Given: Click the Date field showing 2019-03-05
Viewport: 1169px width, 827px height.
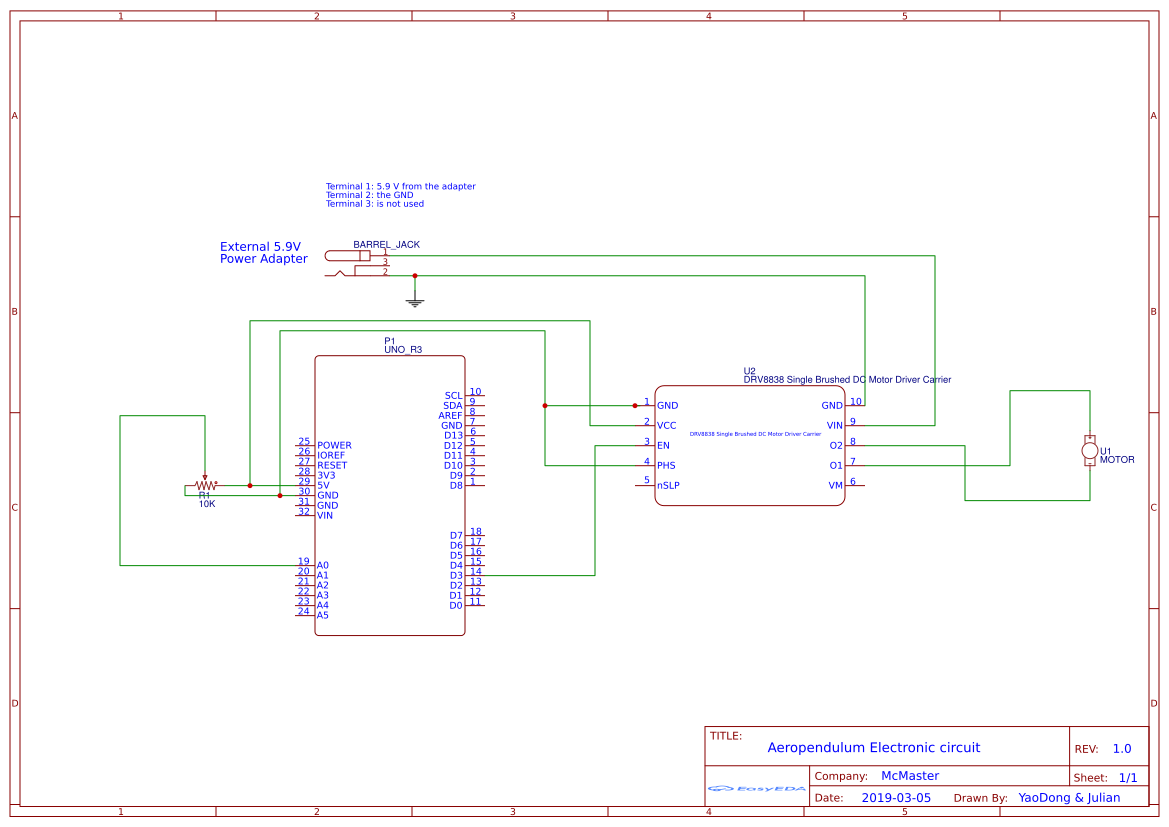Looking at the screenshot, I should tap(898, 797).
